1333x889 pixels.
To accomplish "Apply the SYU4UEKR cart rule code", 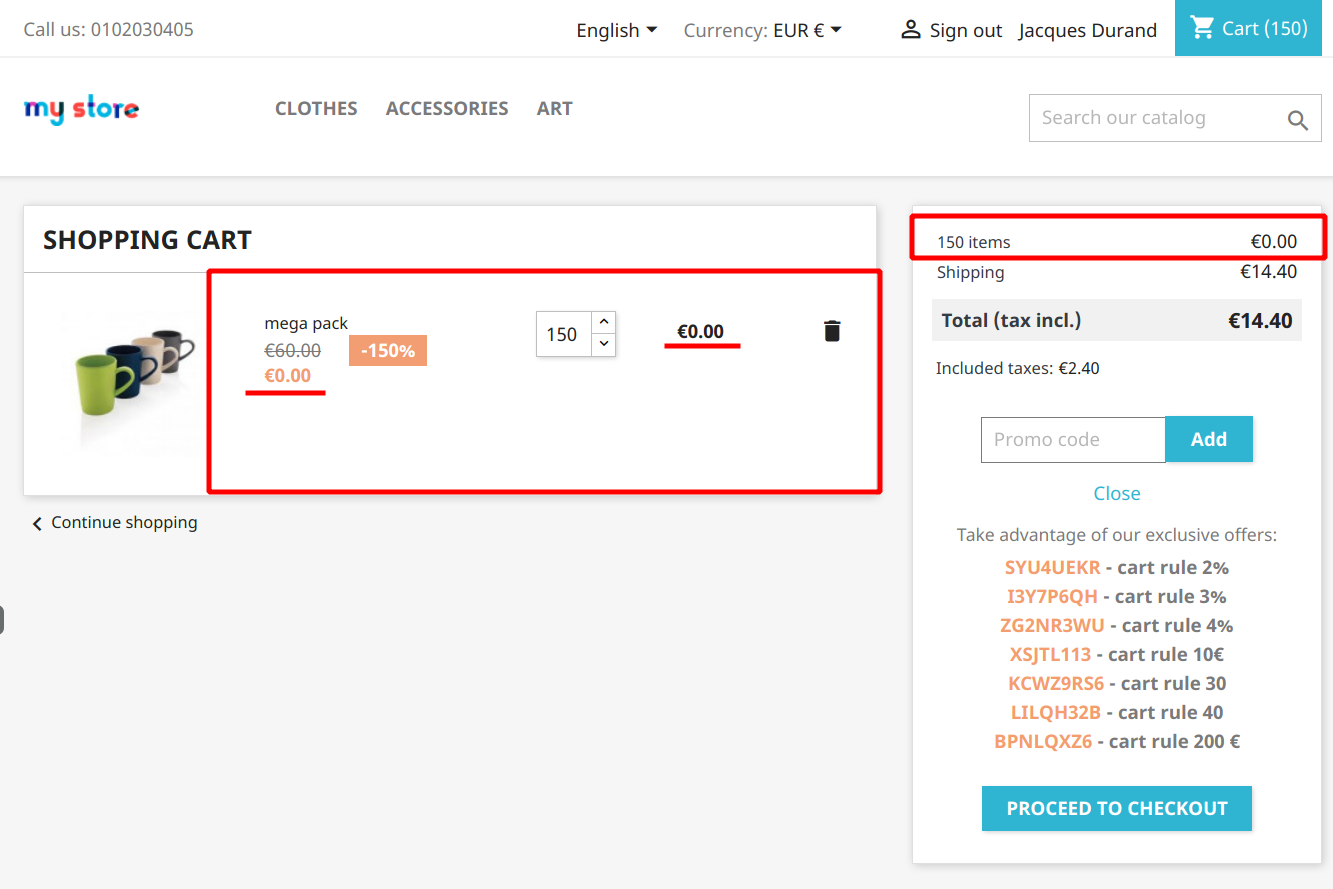I will [x=1052, y=567].
